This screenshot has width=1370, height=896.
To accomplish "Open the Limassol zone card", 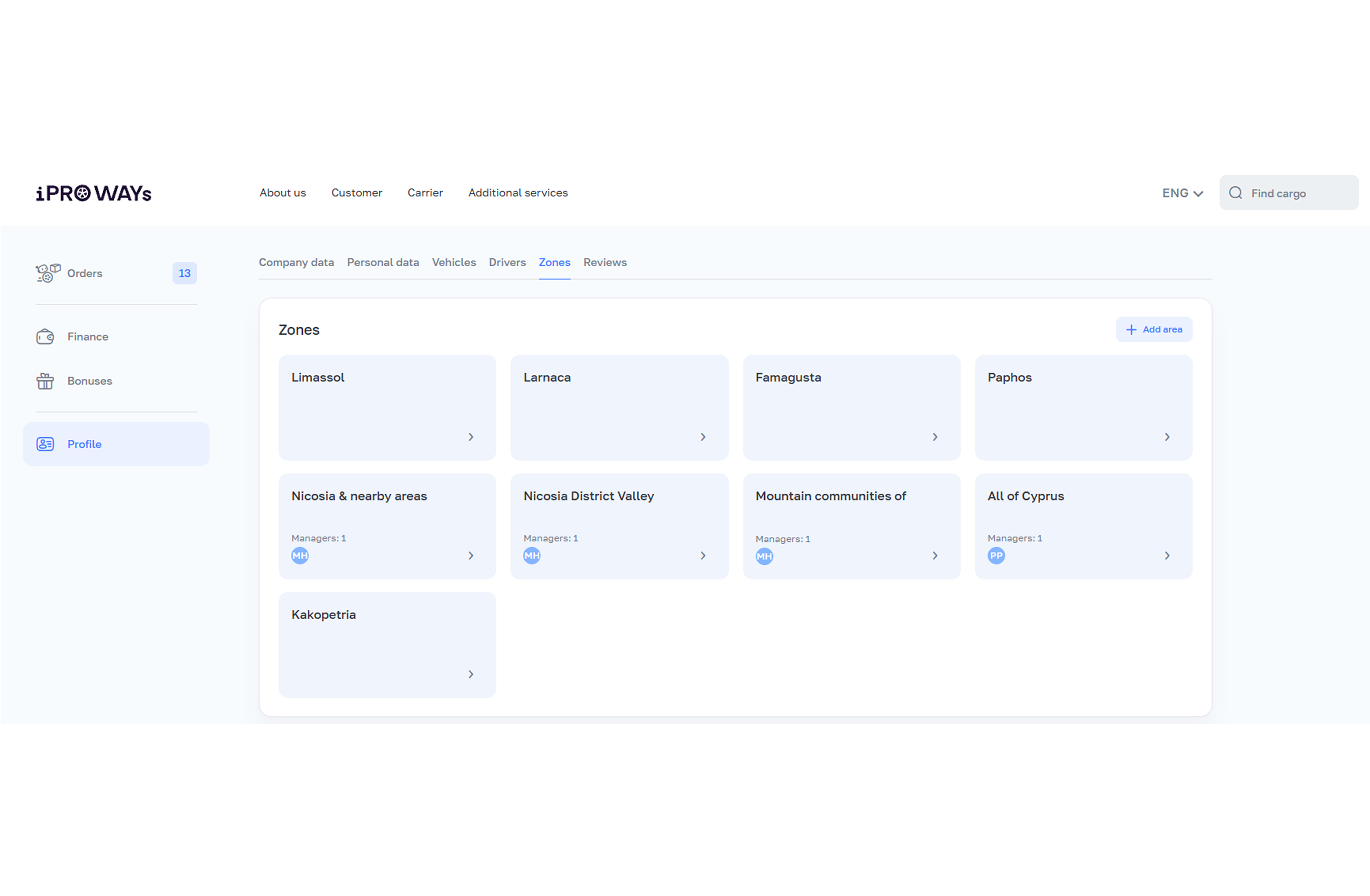I will click(x=387, y=408).
